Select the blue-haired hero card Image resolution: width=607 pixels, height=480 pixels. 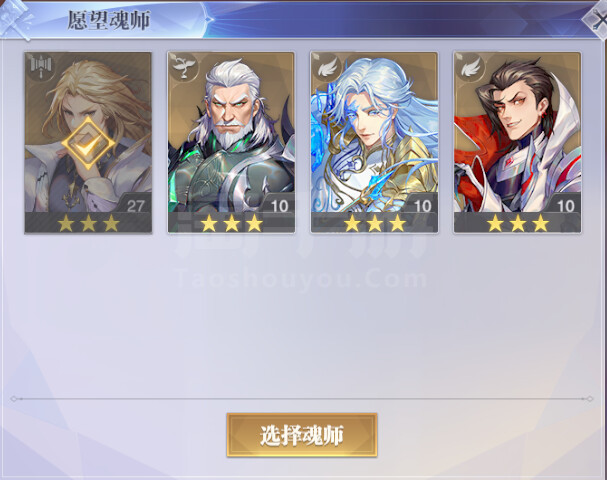(x=374, y=142)
